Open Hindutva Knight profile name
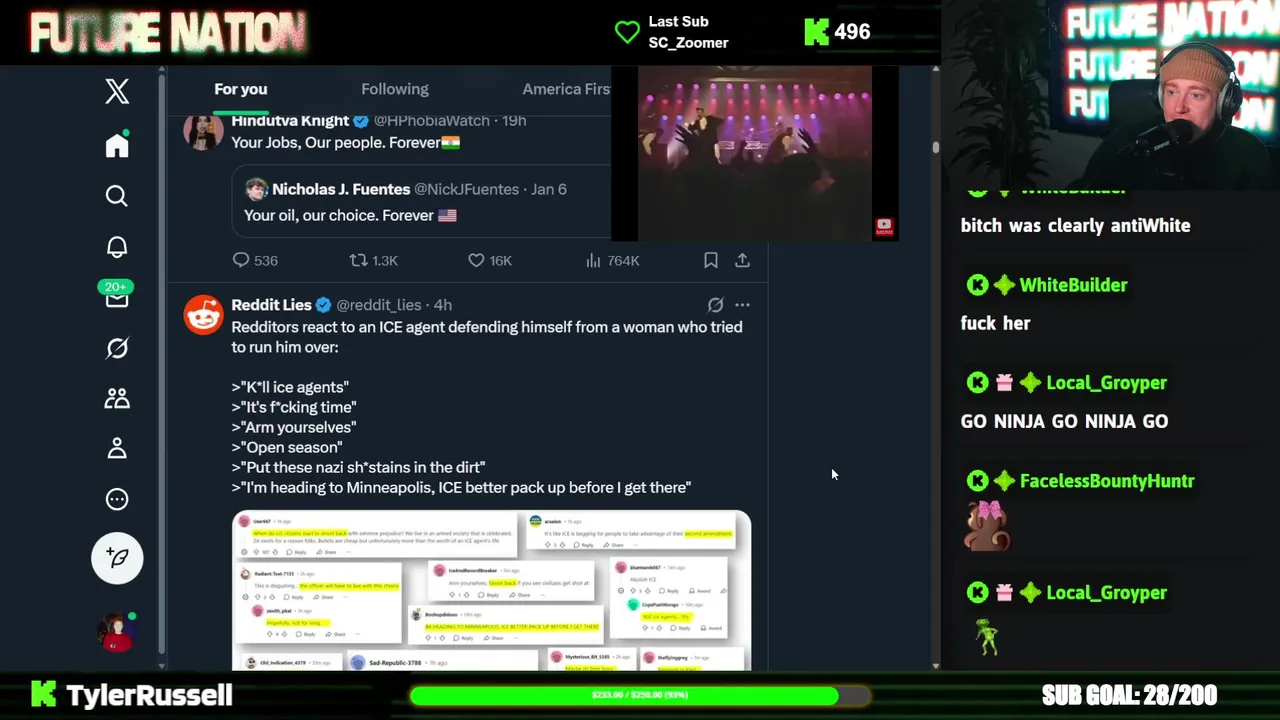This screenshot has width=1280, height=720. (290, 120)
